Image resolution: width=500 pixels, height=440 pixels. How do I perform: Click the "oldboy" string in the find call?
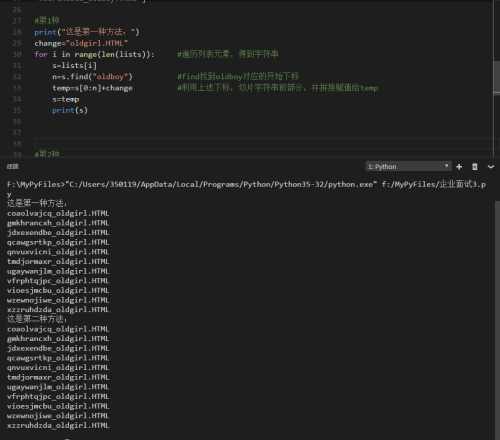[110, 77]
